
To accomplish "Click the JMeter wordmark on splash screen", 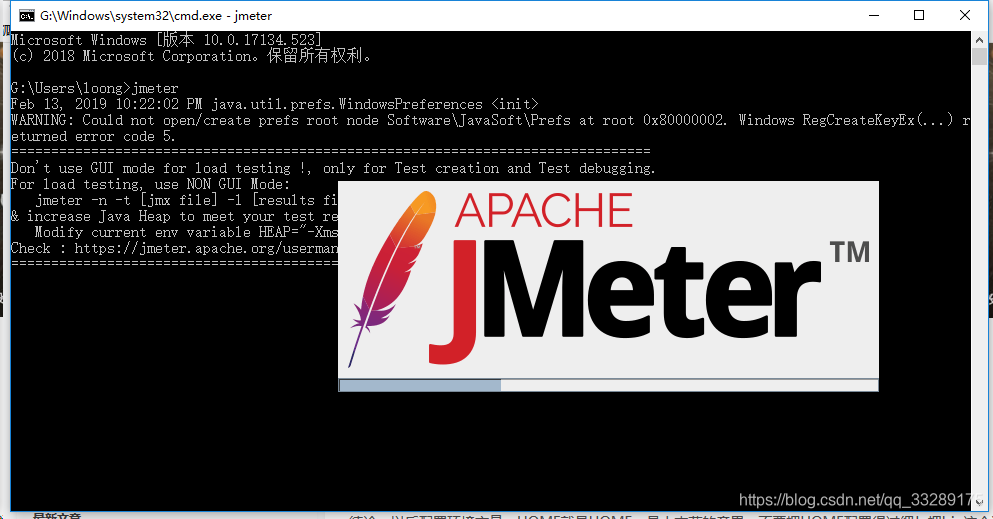I will pos(624,301).
